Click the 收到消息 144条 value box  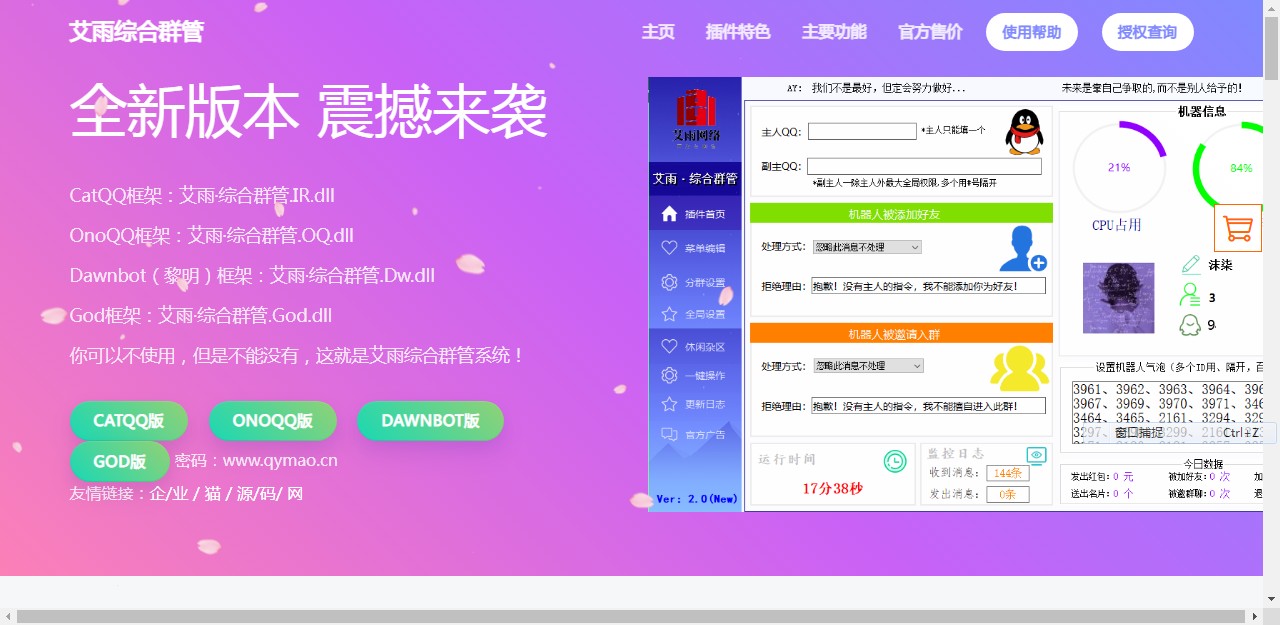coord(1008,473)
